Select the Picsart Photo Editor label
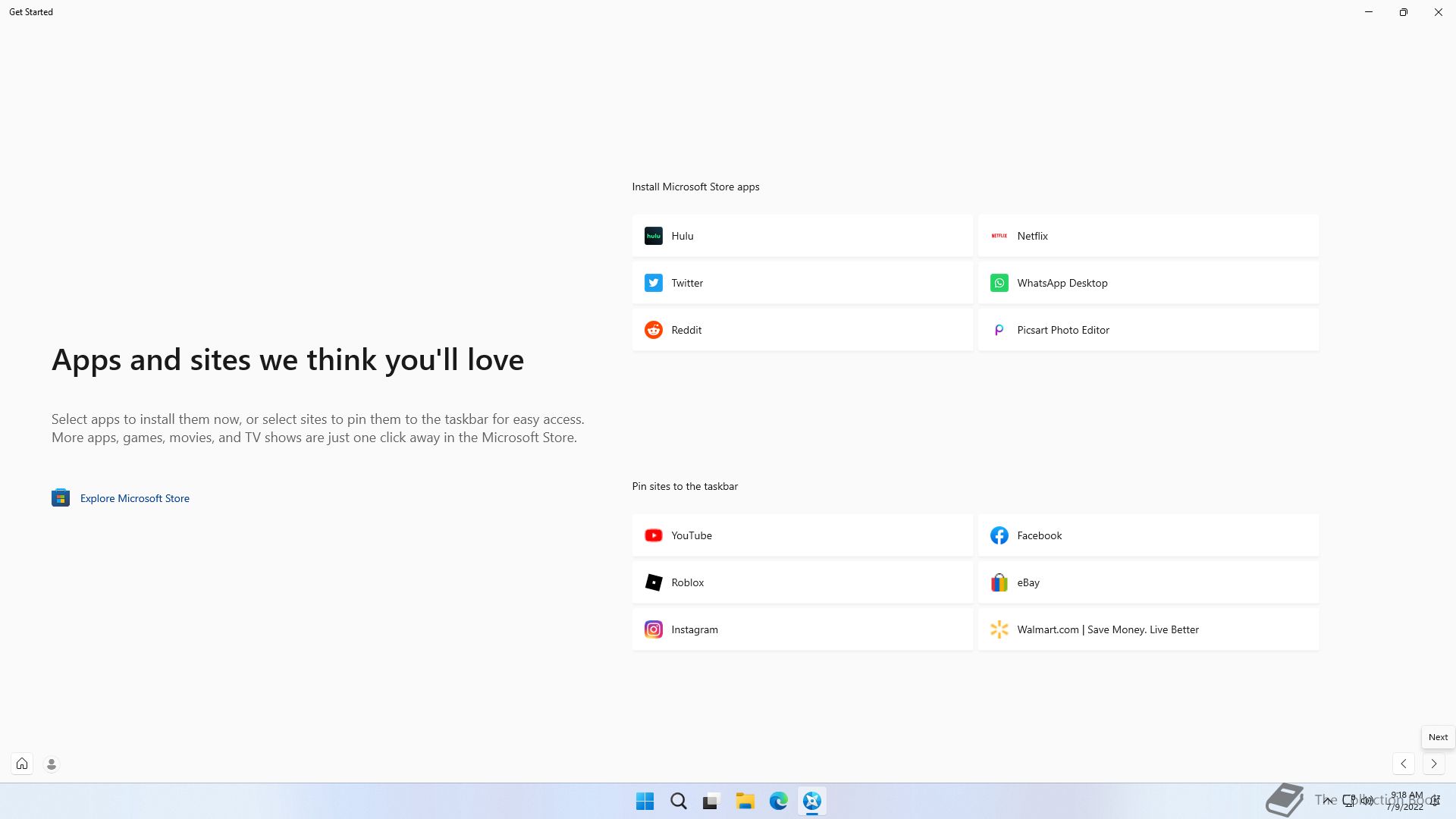The height and width of the screenshot is (819, 1456). [1062, 330]
